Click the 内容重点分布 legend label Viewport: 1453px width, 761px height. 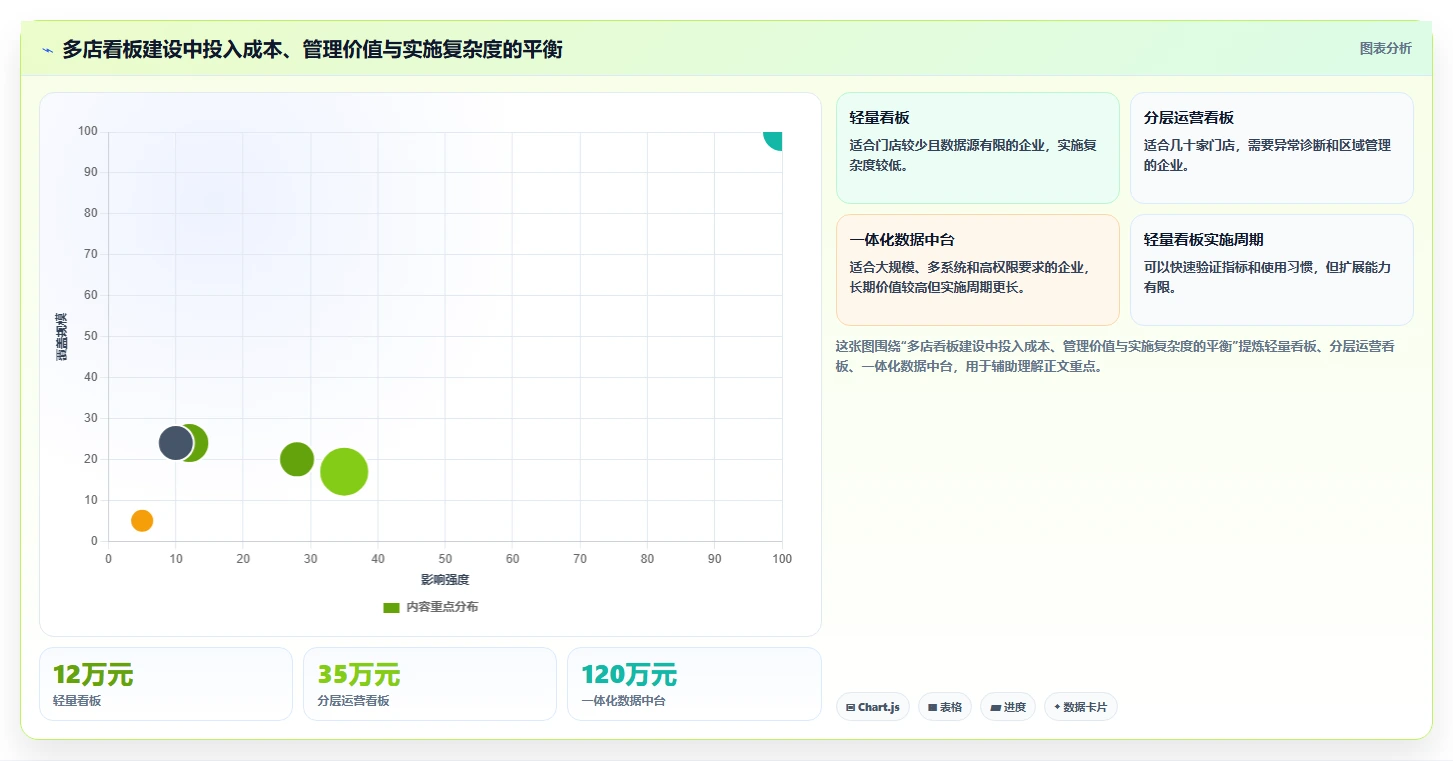[x=441, y=607]
